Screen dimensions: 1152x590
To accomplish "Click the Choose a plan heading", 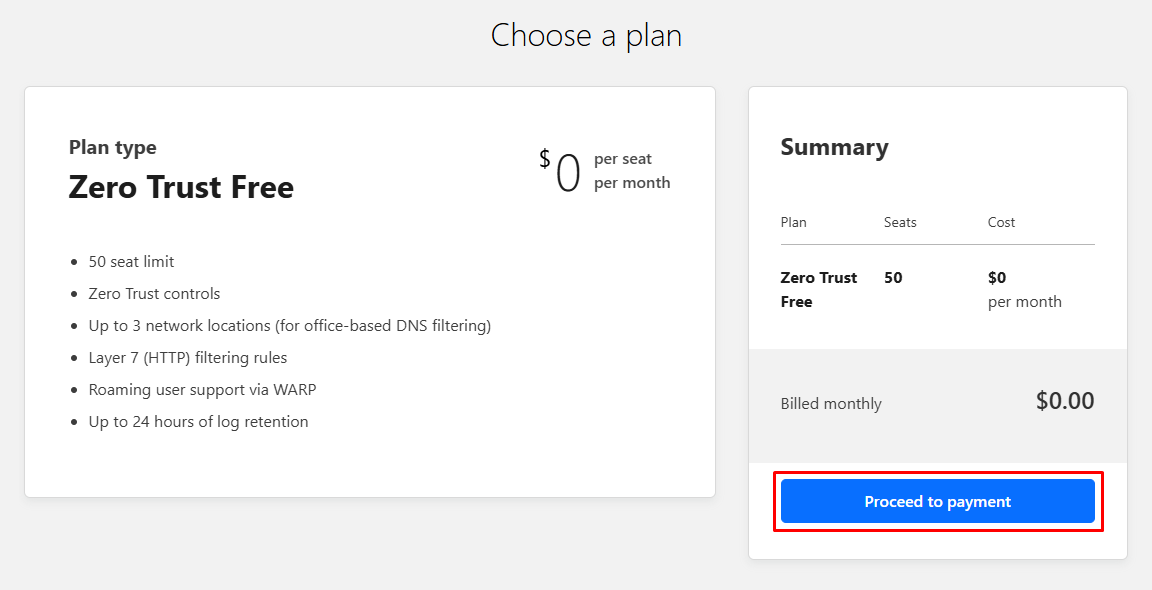I will [x=586, y=35].
